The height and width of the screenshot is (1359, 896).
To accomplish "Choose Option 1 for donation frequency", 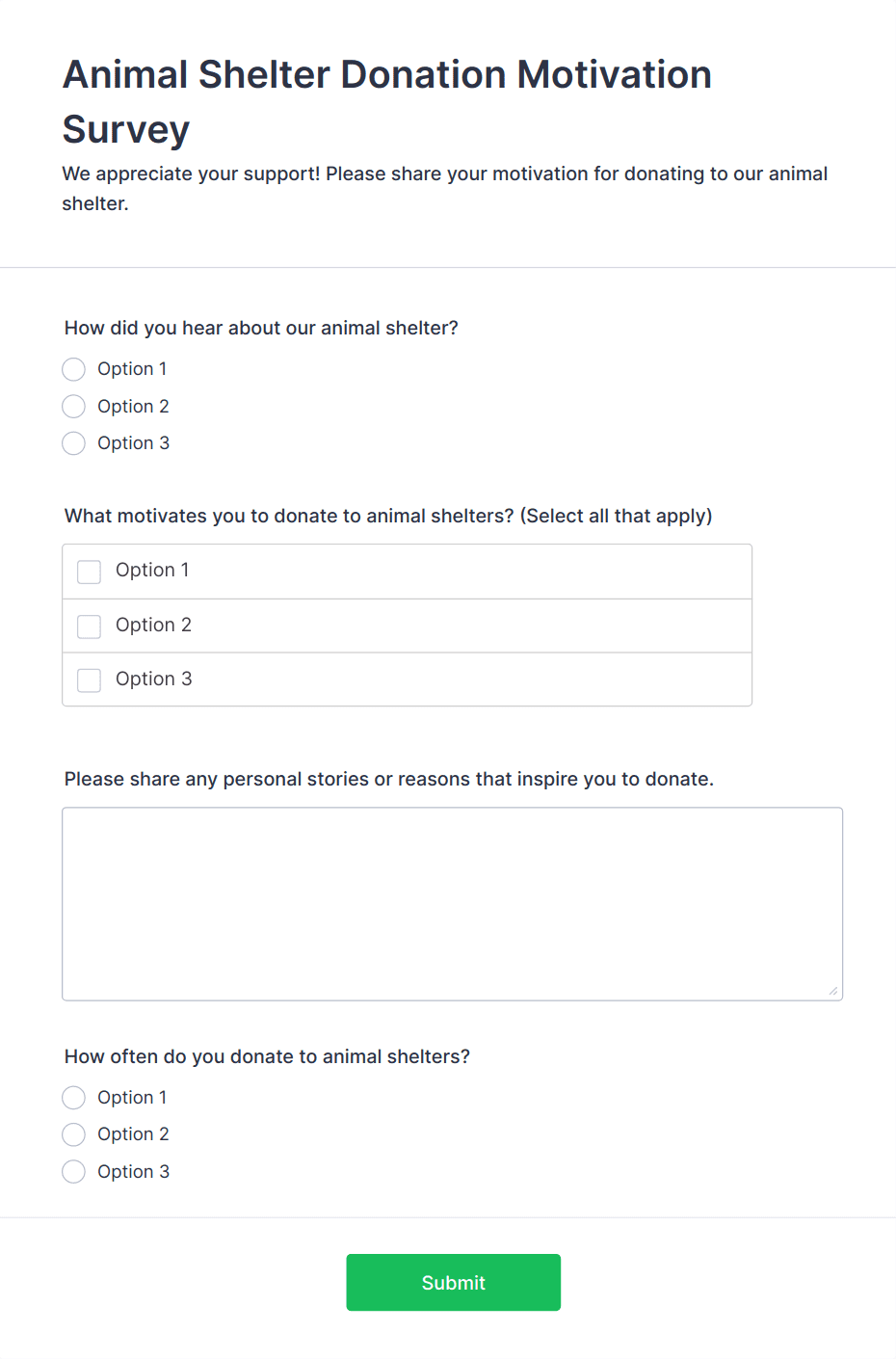I will click(x=73, y=1098).
